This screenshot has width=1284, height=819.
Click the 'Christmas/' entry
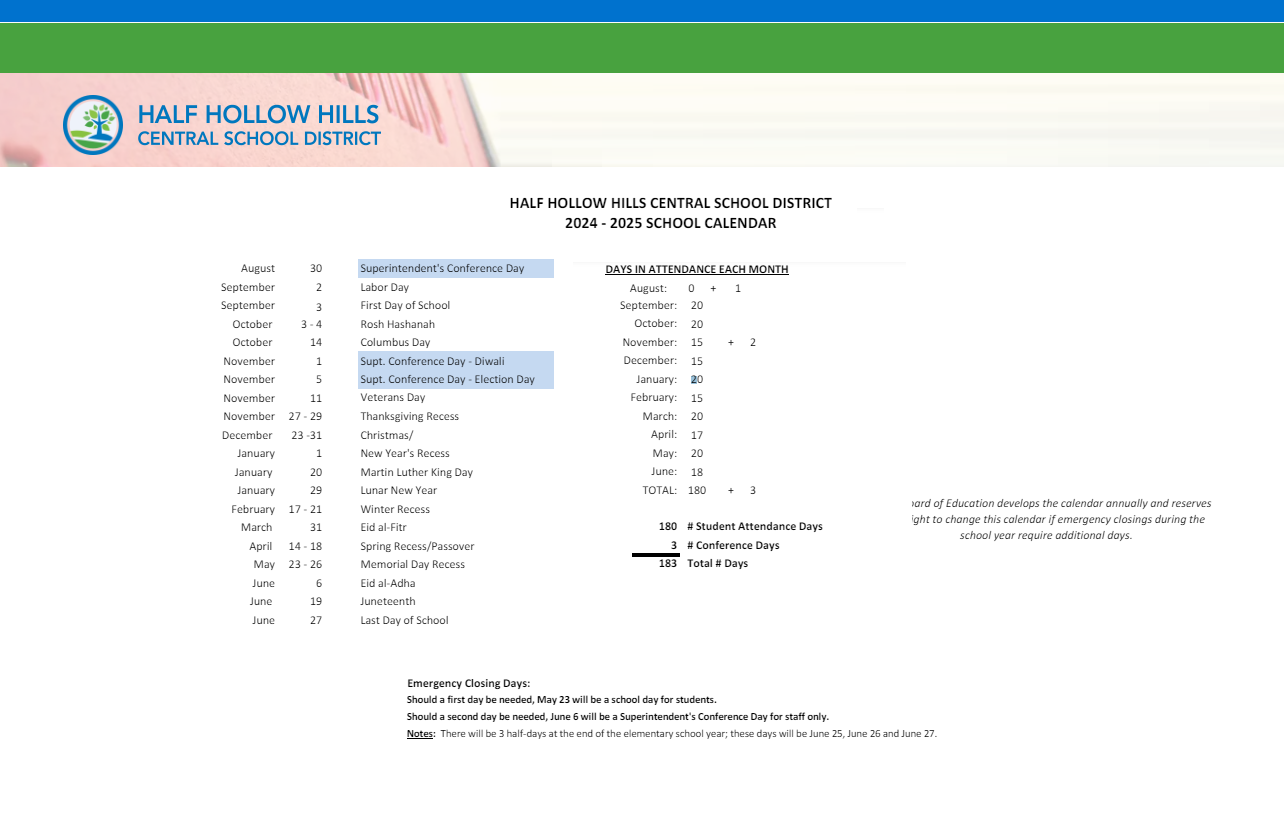387,436
